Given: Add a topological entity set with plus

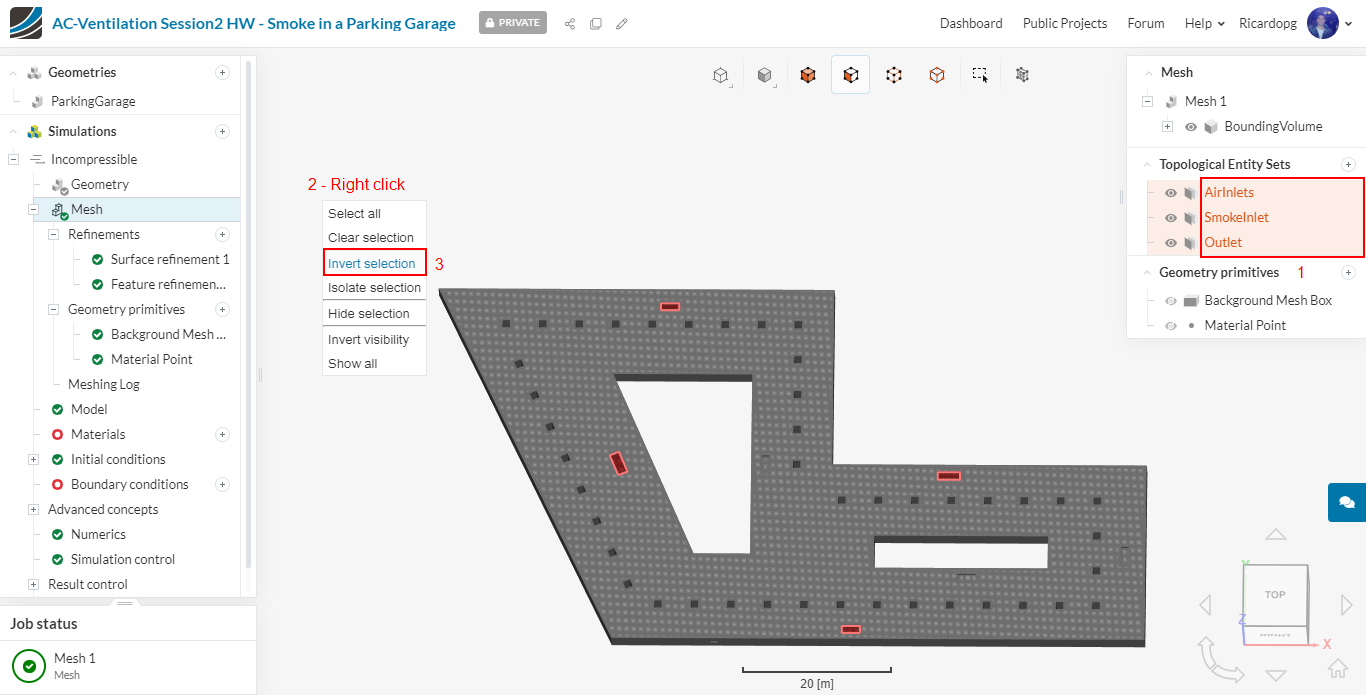Looking at the screenshot, I should [1348, 164].
